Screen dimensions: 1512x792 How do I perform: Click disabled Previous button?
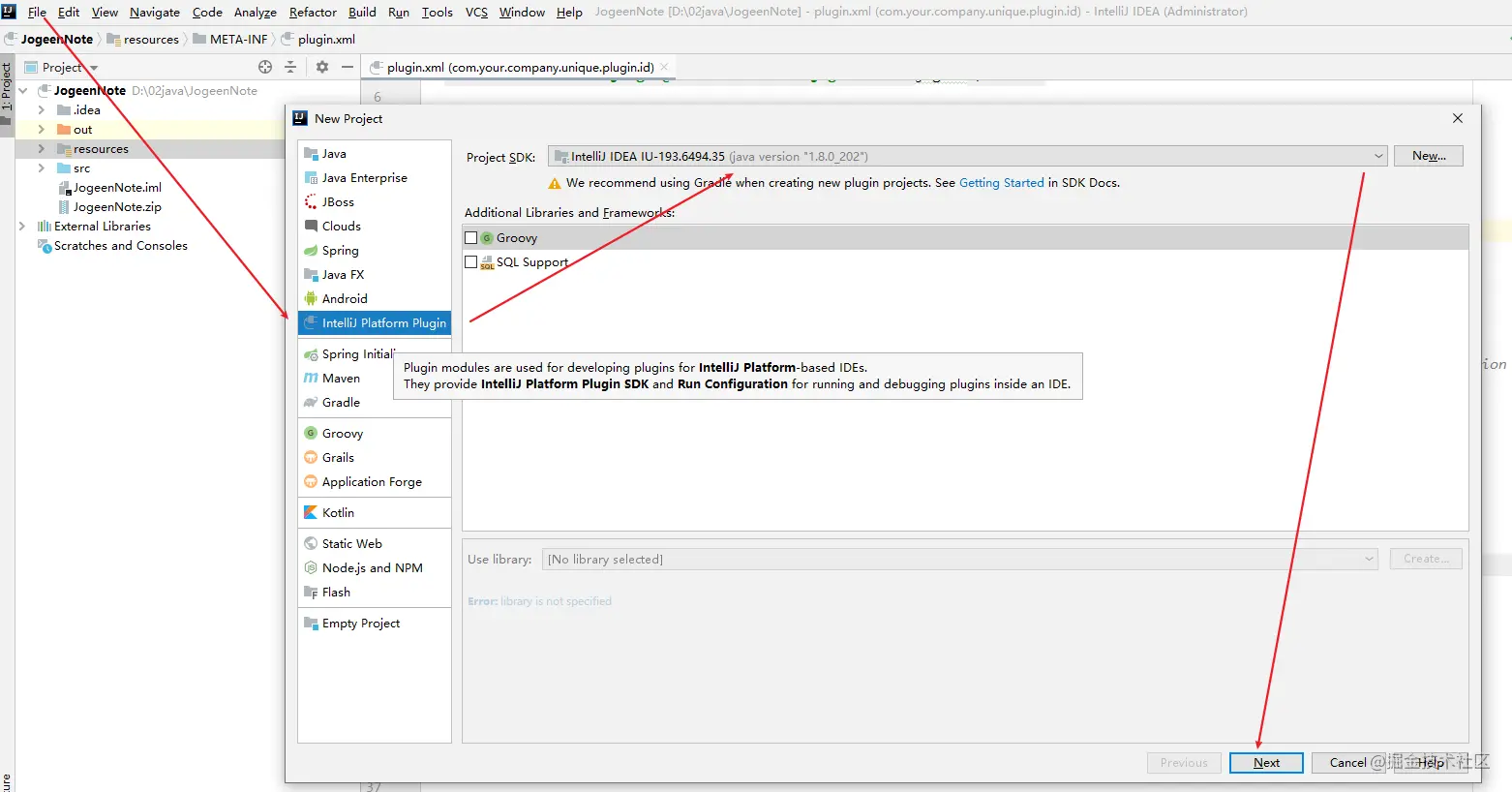tap(1184, 763)
